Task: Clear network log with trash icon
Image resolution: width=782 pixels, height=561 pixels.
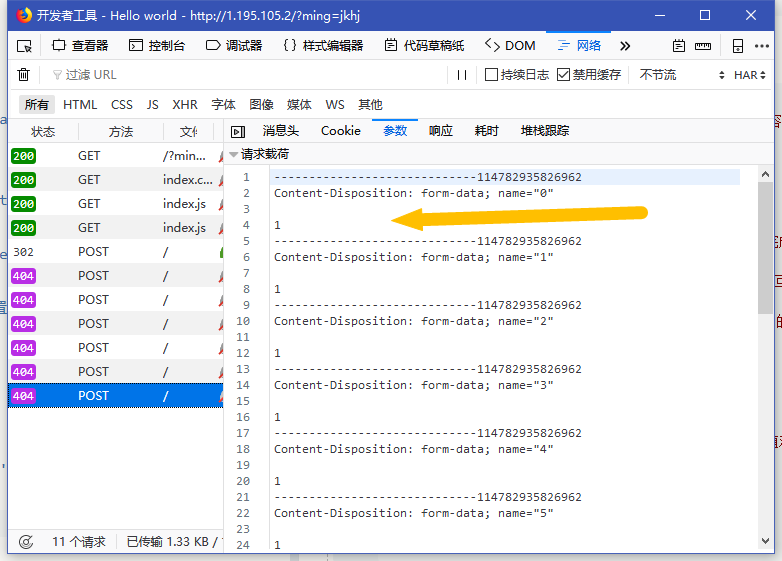Action: [23, 75]
